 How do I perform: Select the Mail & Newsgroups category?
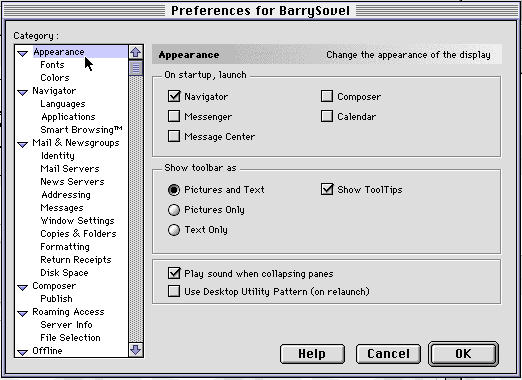76,143
